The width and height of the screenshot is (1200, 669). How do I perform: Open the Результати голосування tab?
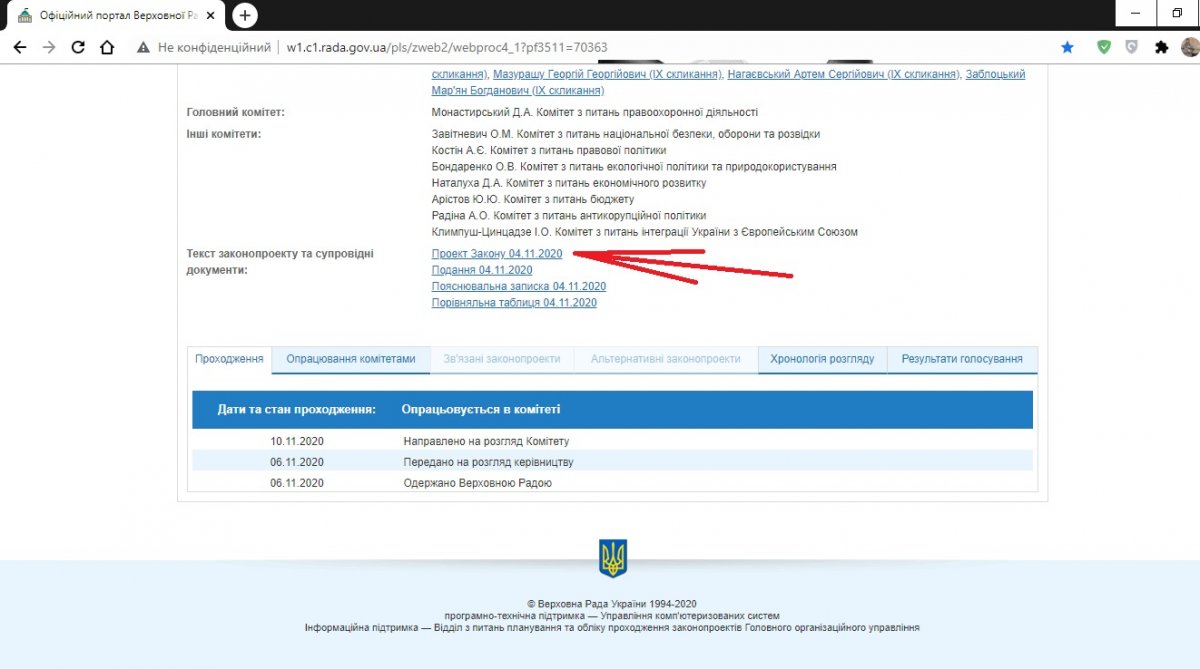[962, 359]
